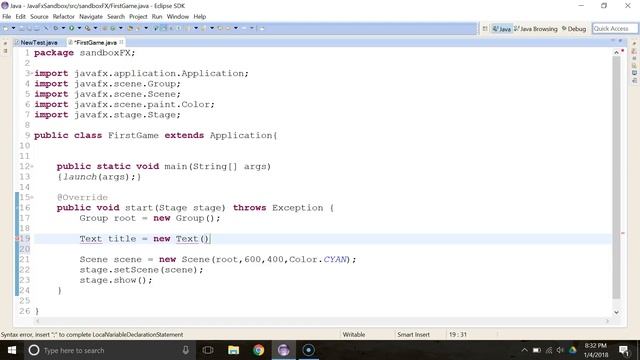
Task: Open the Back history dropdown arrow
Action: pos(236,28)
